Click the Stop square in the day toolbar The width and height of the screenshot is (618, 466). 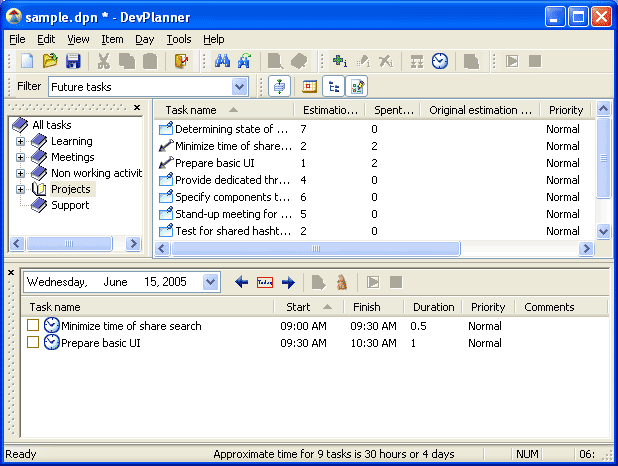[x=396, y=282]
